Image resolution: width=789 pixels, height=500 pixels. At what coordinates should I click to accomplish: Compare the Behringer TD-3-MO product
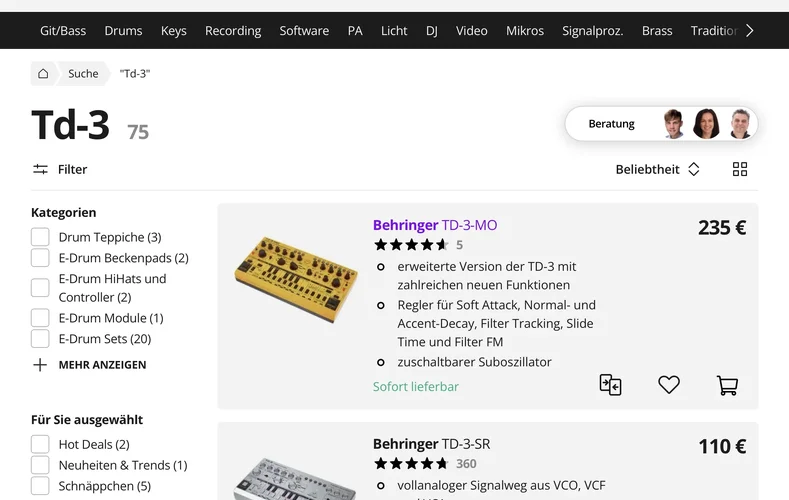(610, 385)
